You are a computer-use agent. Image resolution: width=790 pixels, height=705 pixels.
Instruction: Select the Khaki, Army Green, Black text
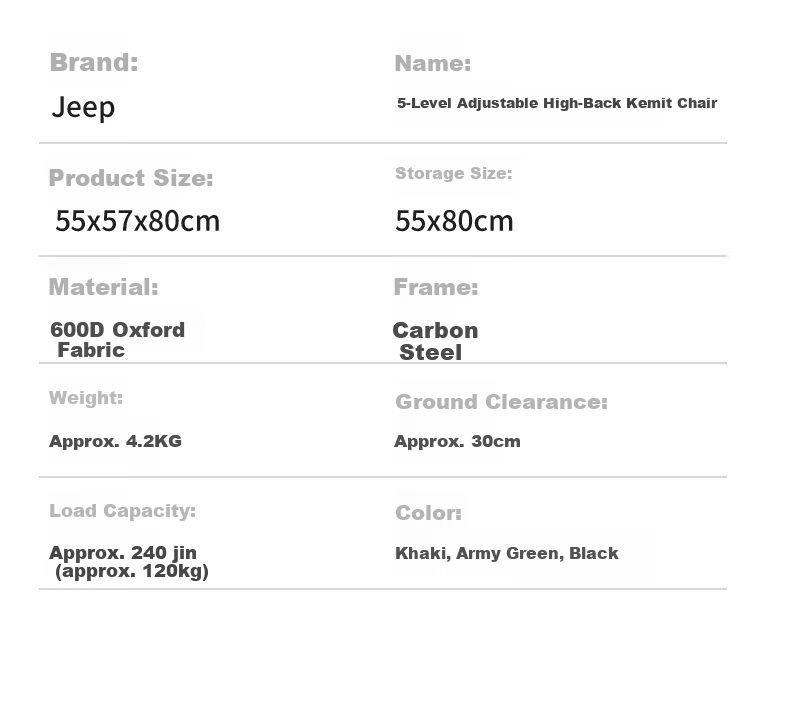coord(506,553)
